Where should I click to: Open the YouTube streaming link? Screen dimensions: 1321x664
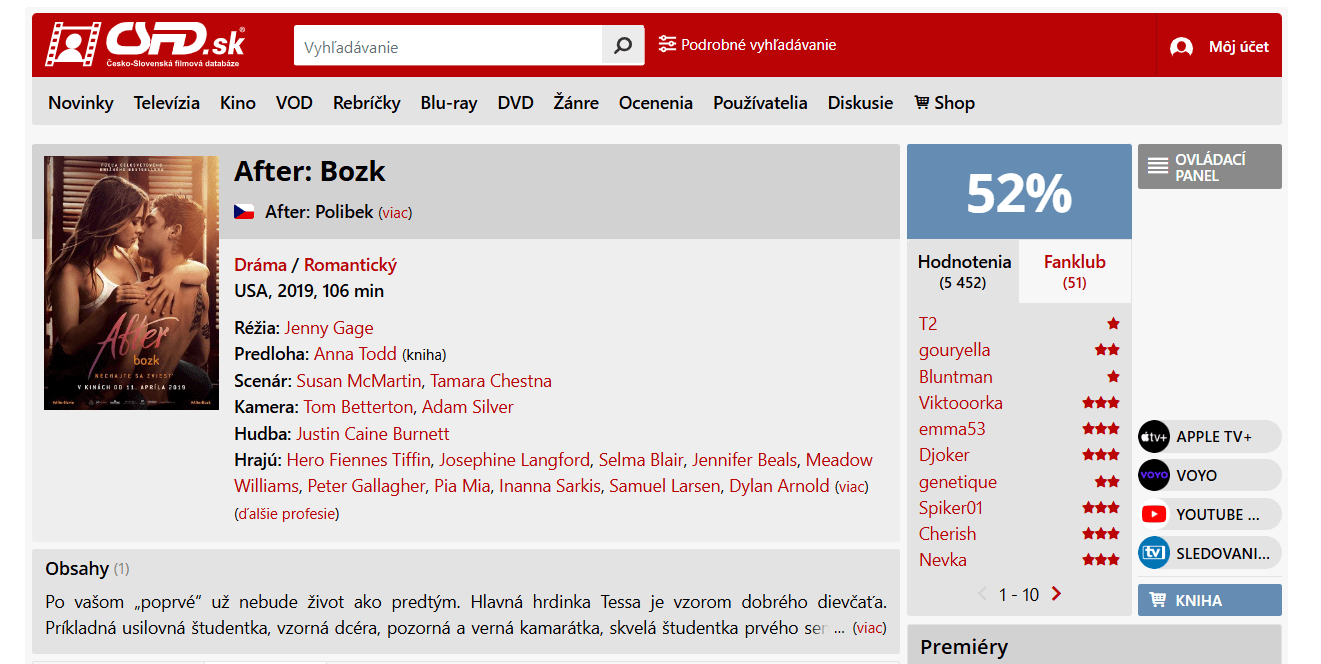pyautogui.click(x=1209, y=515)
